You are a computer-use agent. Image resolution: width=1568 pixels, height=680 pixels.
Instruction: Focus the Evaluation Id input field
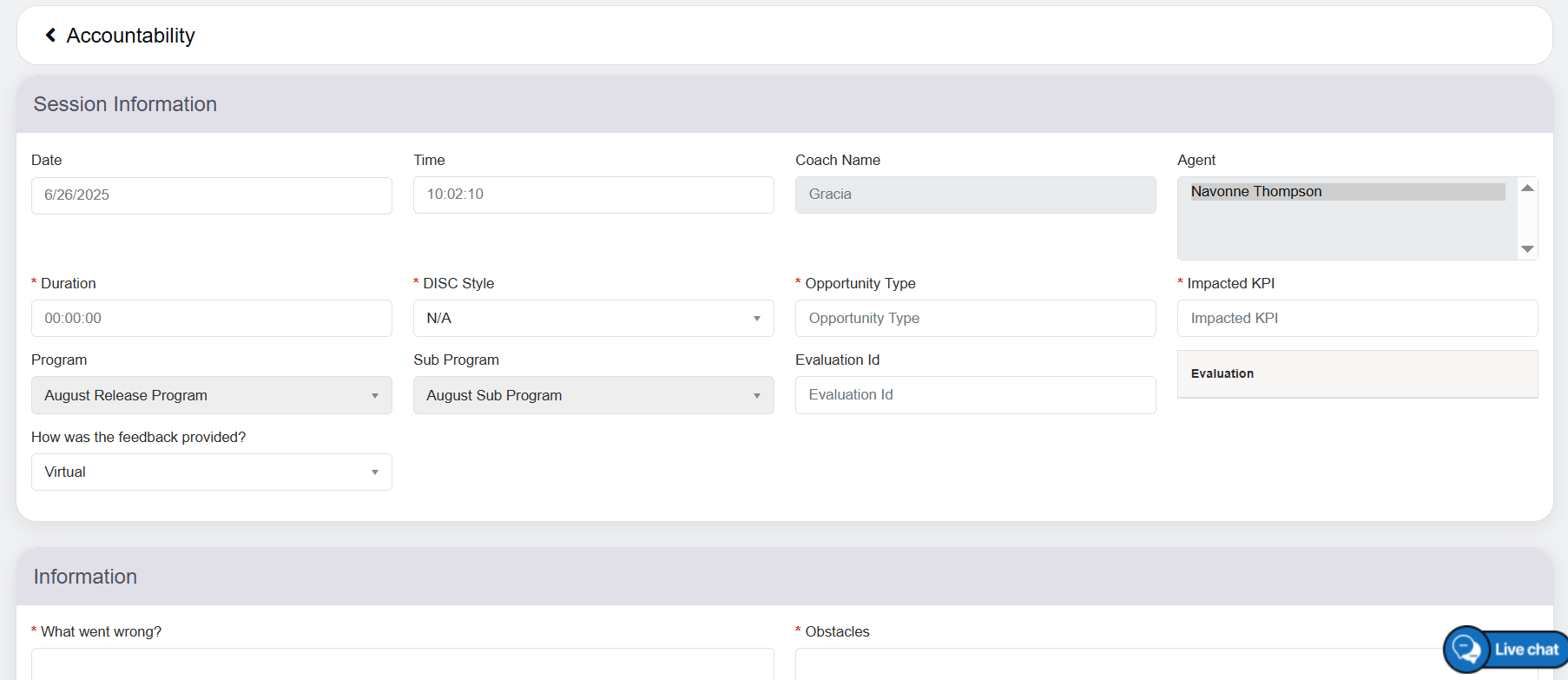tap(975, 395)
